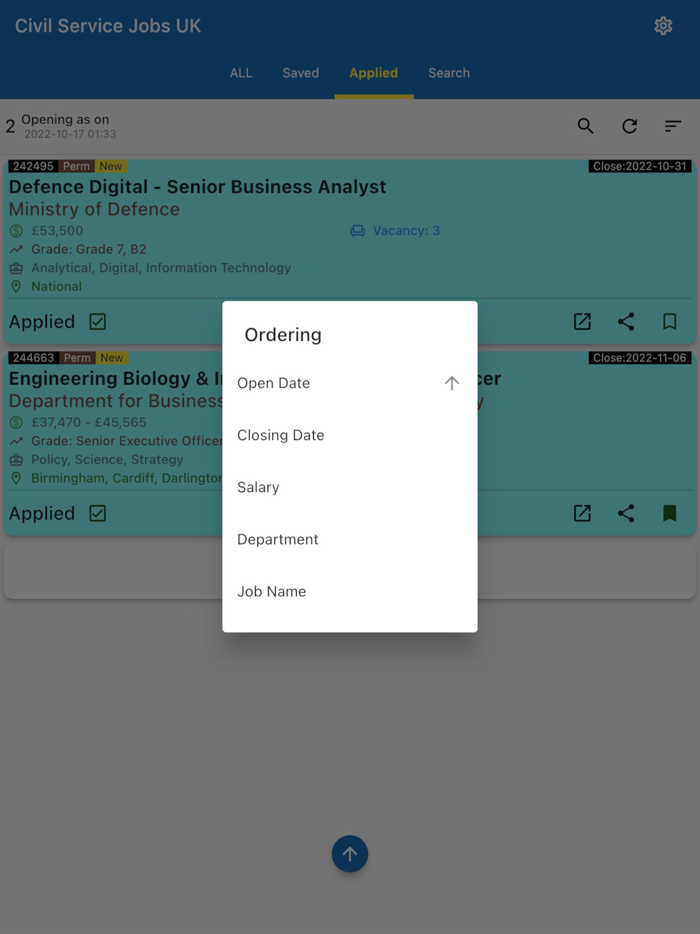Click Ministry of Defence department name
This screenshot has width=700, height=934.
point(94,209)
